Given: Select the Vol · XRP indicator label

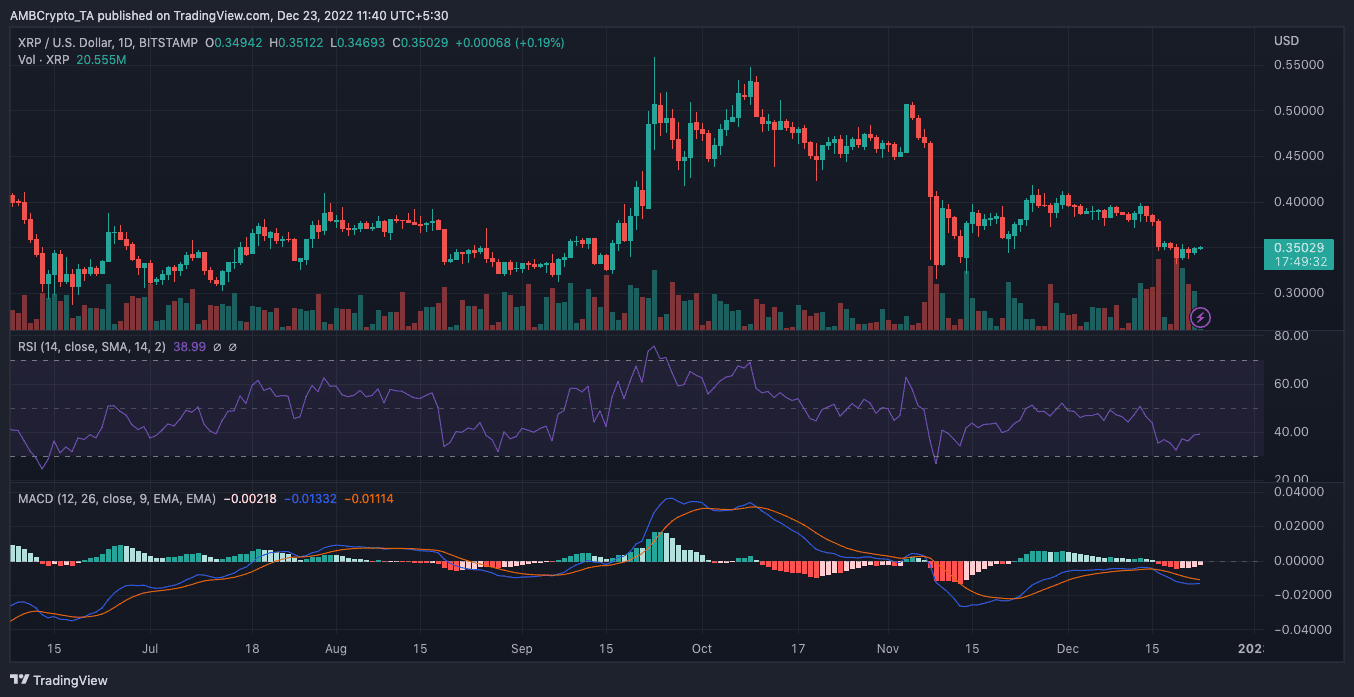Looking at the screenshot, I should pyautogui.click(x=45, y=60).
